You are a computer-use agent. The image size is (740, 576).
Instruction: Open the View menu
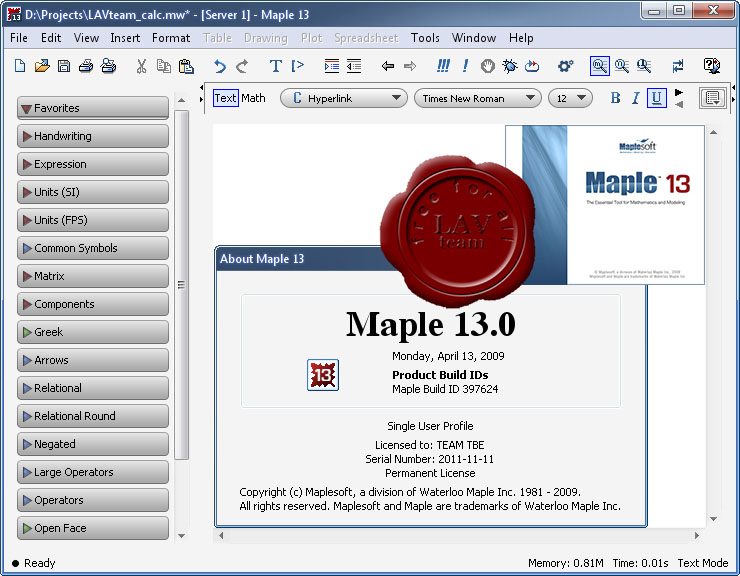(x=86, y=38)
